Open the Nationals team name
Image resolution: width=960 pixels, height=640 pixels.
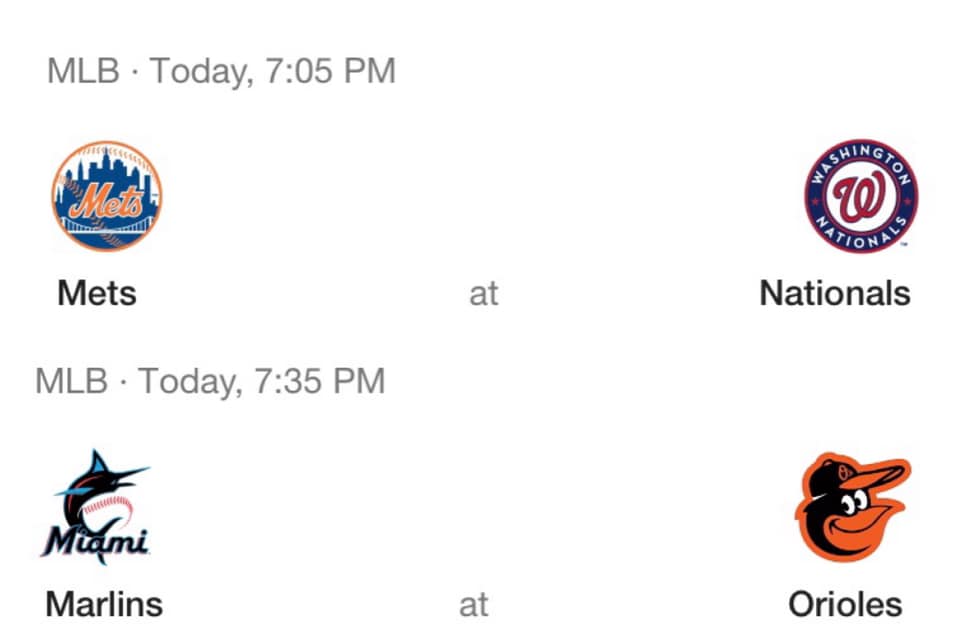tap(834, 293)
